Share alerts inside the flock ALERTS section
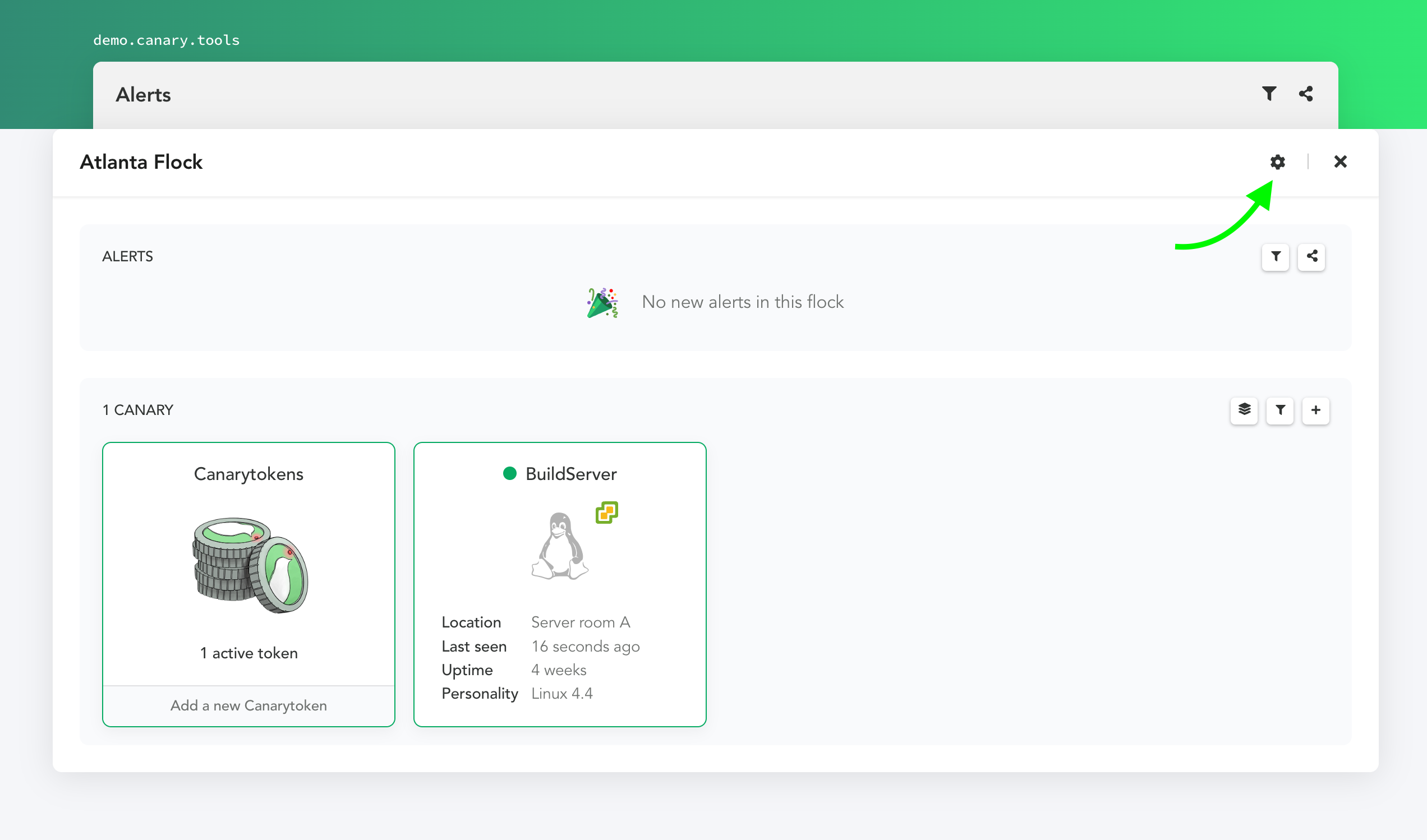The width and height of the screenshot is (1427, 840). point(1311,257)
